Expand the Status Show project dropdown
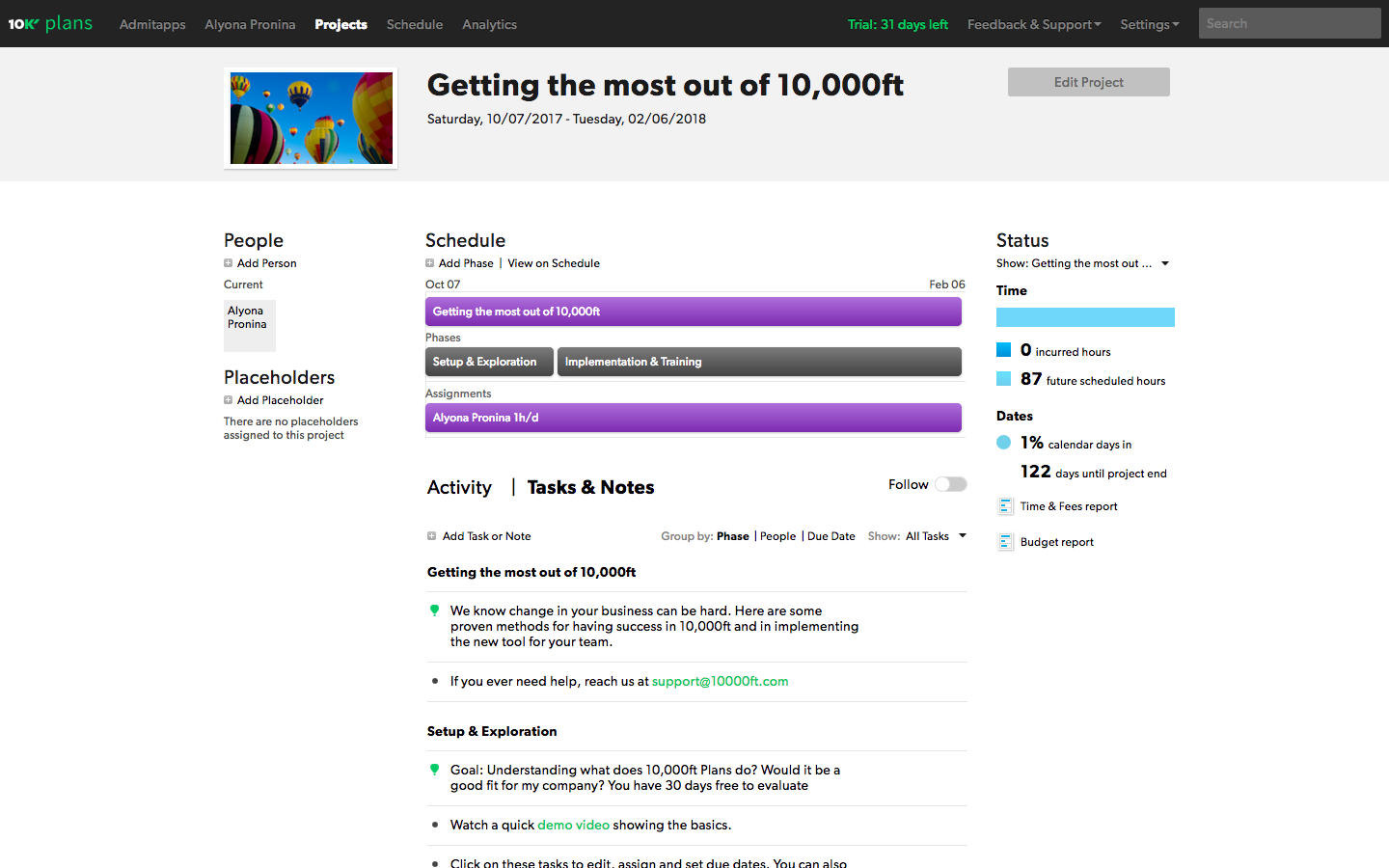The width and height of the screenshot is (1389, 868). click(x=1083, y=263)
